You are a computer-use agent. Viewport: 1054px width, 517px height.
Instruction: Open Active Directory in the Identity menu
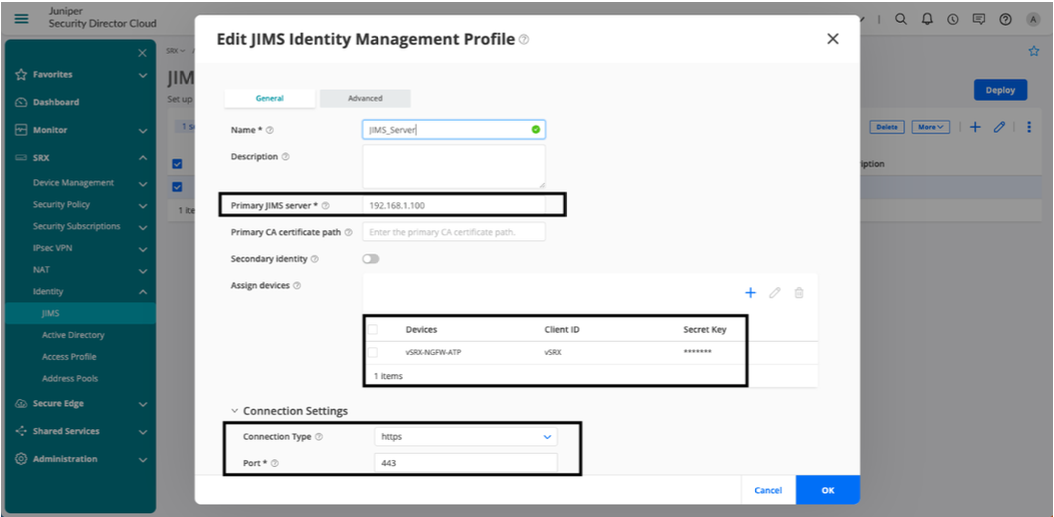[x=73, y=335]
